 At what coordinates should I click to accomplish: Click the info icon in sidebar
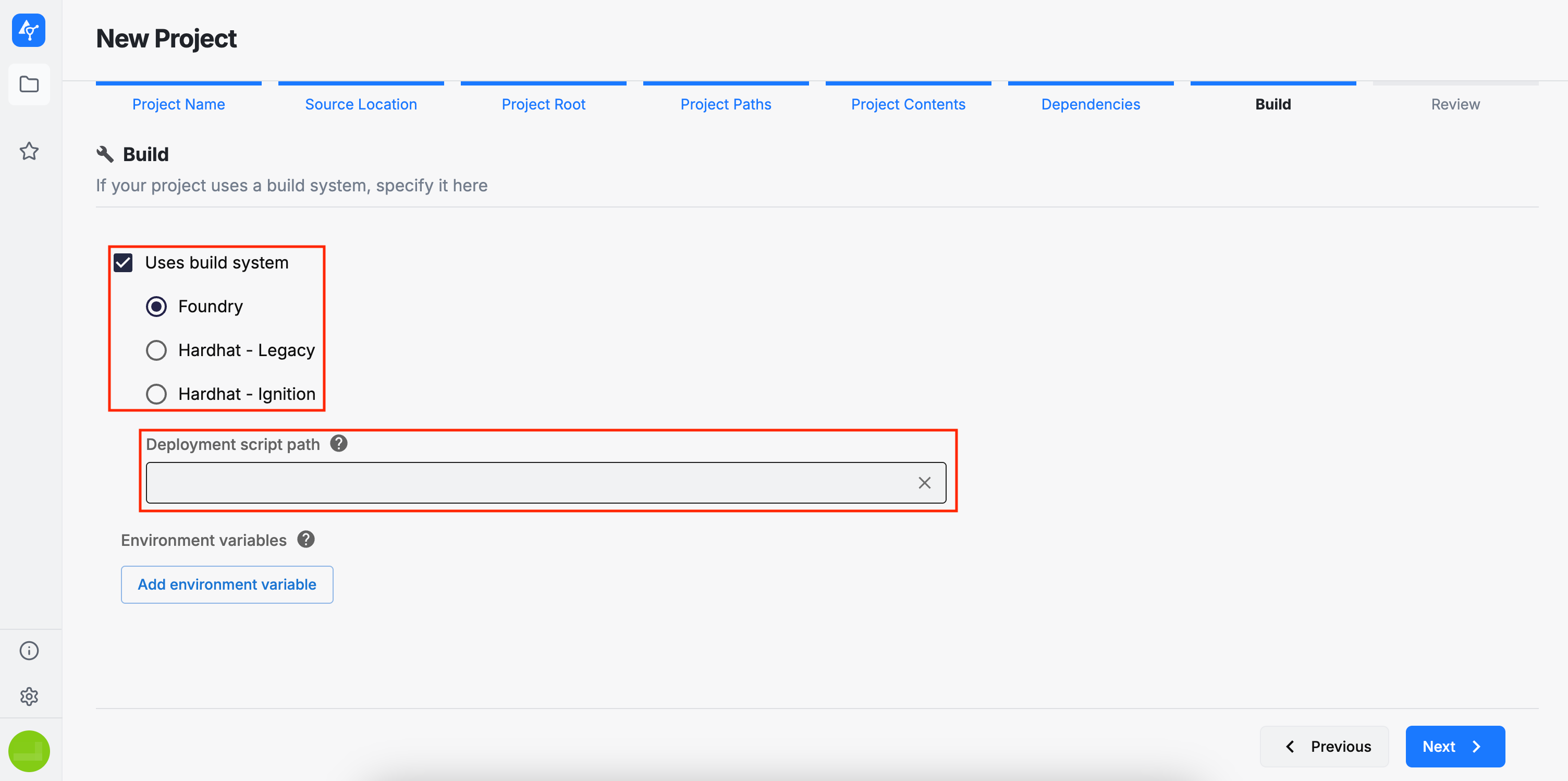coord(29,650)
